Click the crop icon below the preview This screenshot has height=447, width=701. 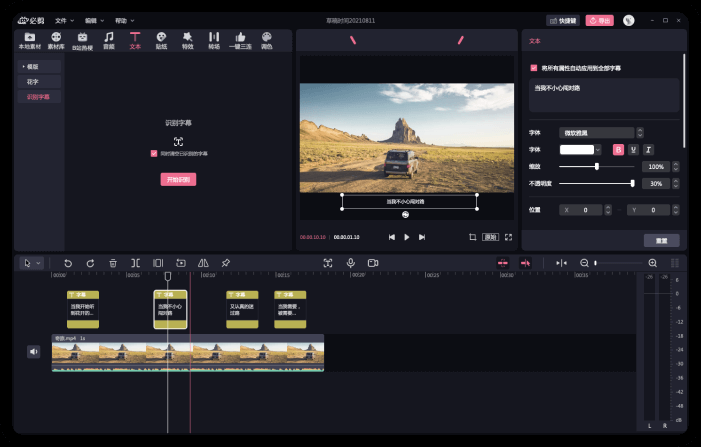click(x=472, y=237)
